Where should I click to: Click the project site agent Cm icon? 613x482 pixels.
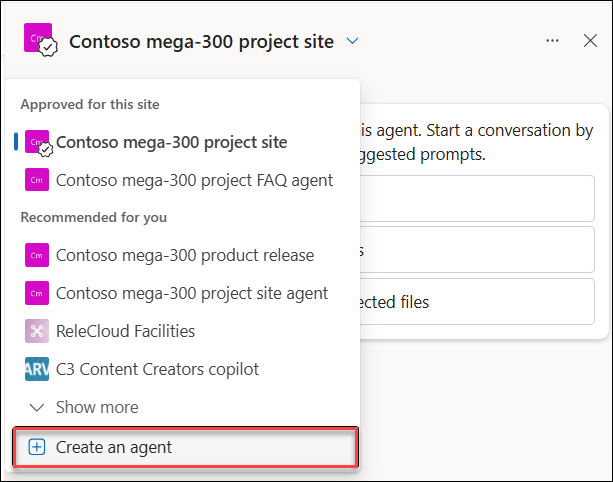(37, 293)
